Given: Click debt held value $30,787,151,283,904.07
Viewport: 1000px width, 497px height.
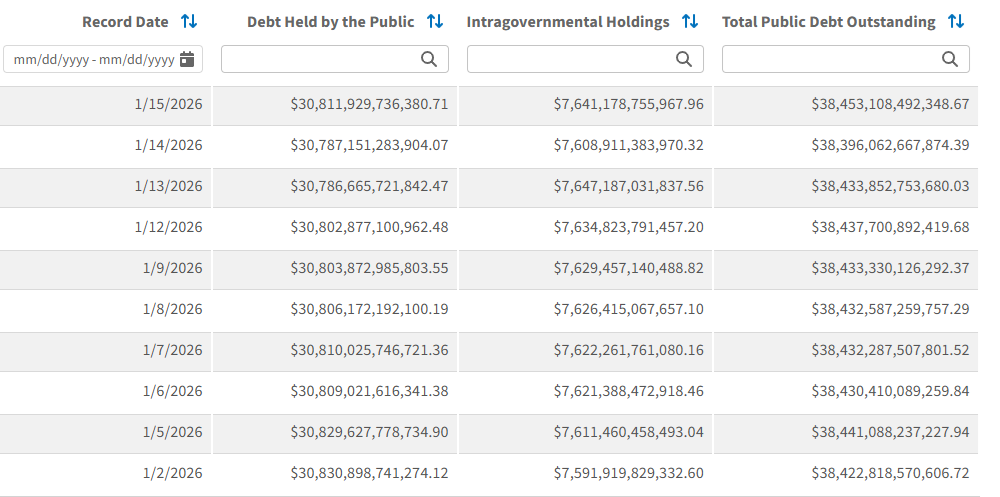Looking at the screenshot, I should point(369,145).
